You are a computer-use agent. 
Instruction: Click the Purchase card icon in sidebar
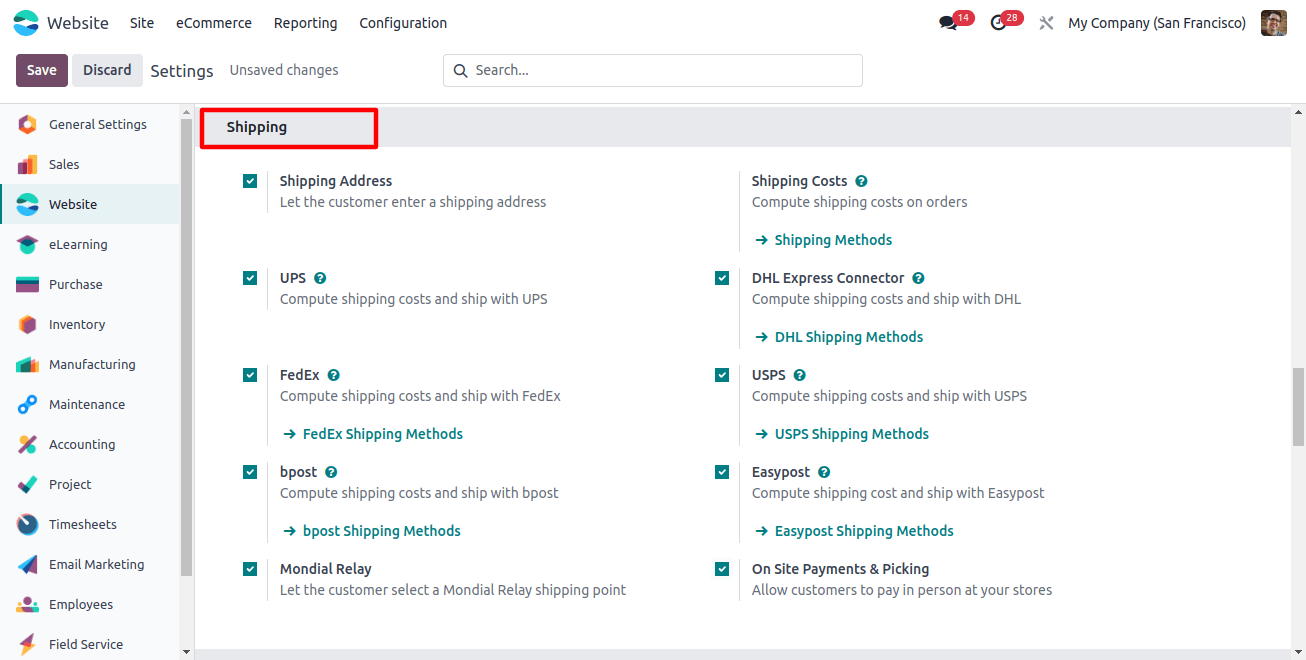27,285
